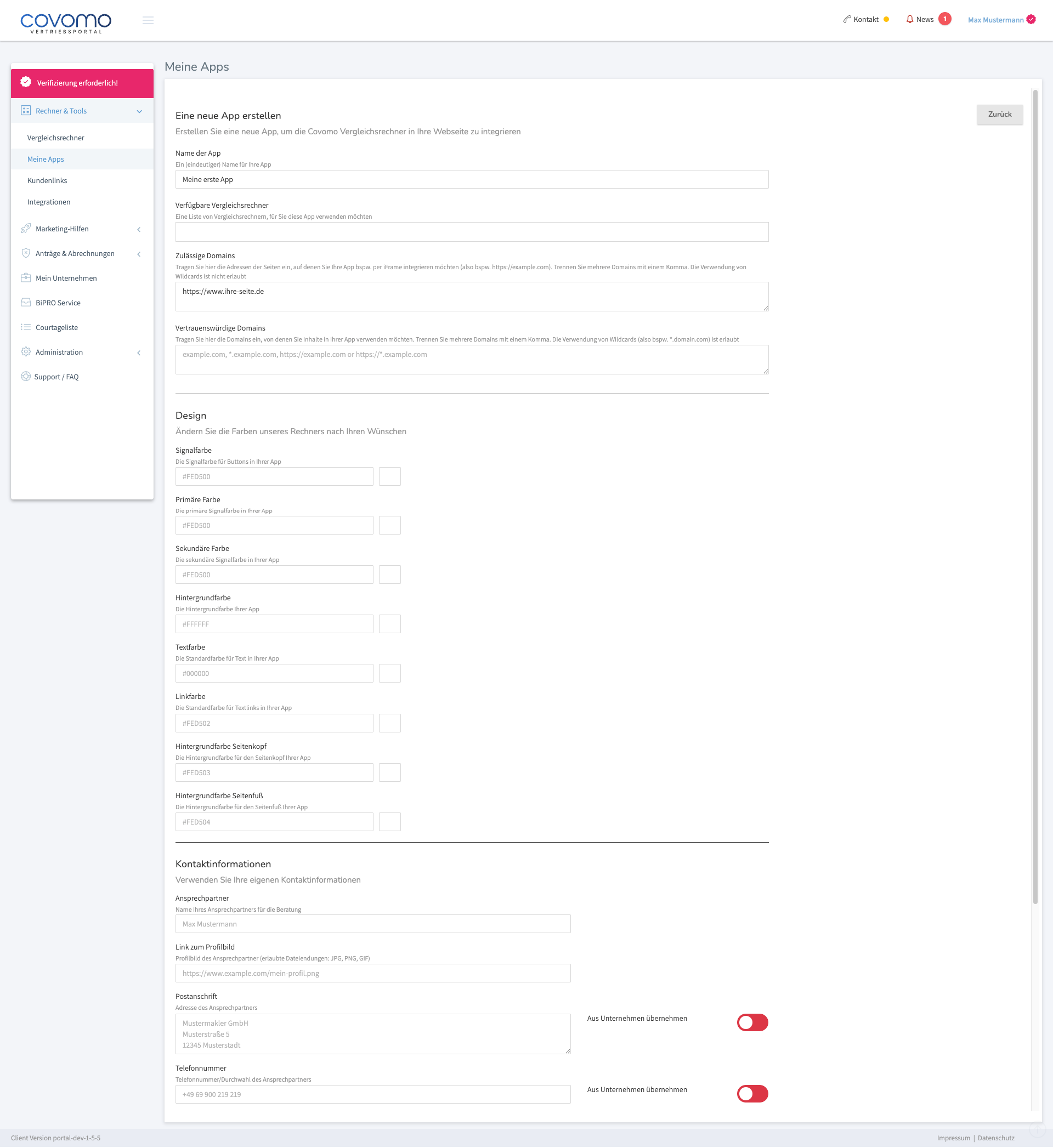Open the Datenschutz footer link

point(995,1138)
